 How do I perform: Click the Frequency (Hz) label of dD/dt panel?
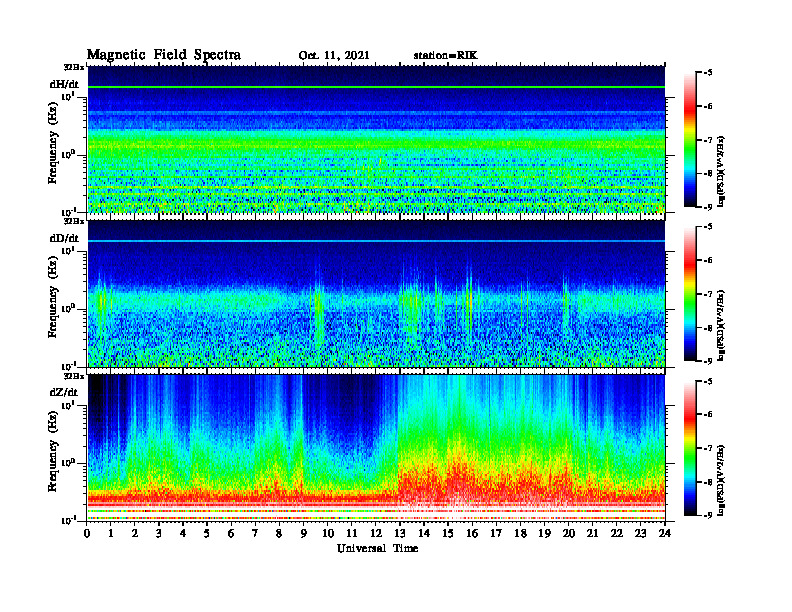tap(53, 298)
